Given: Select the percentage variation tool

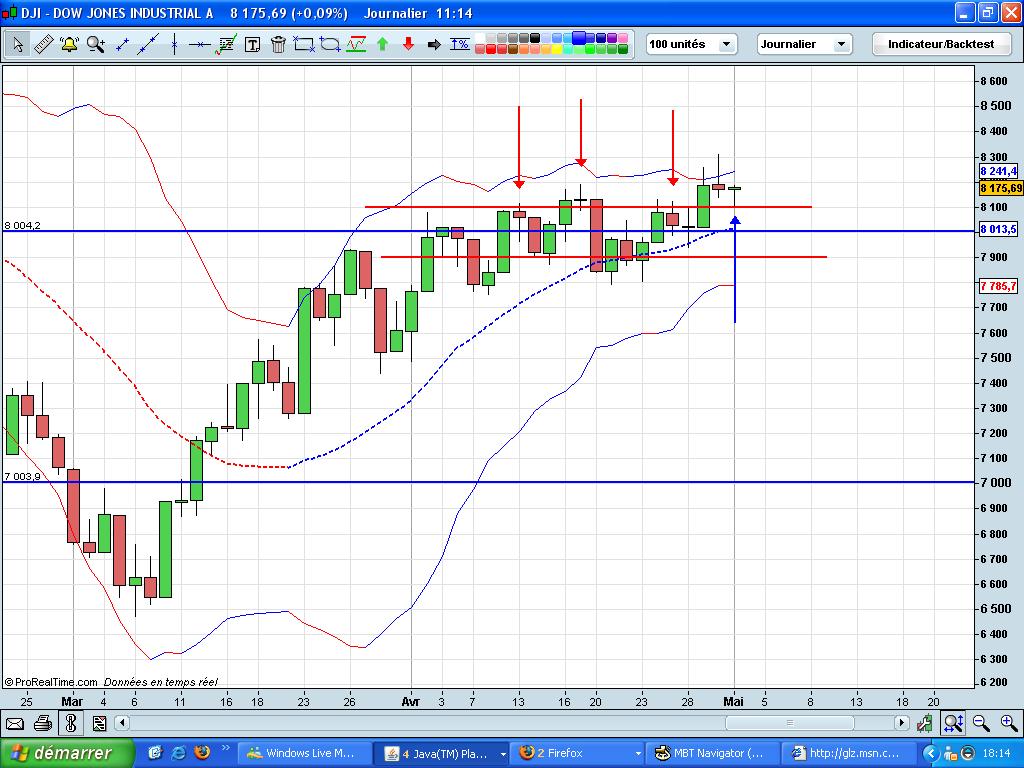Looking at the screenshot, I should pos(460,44).
